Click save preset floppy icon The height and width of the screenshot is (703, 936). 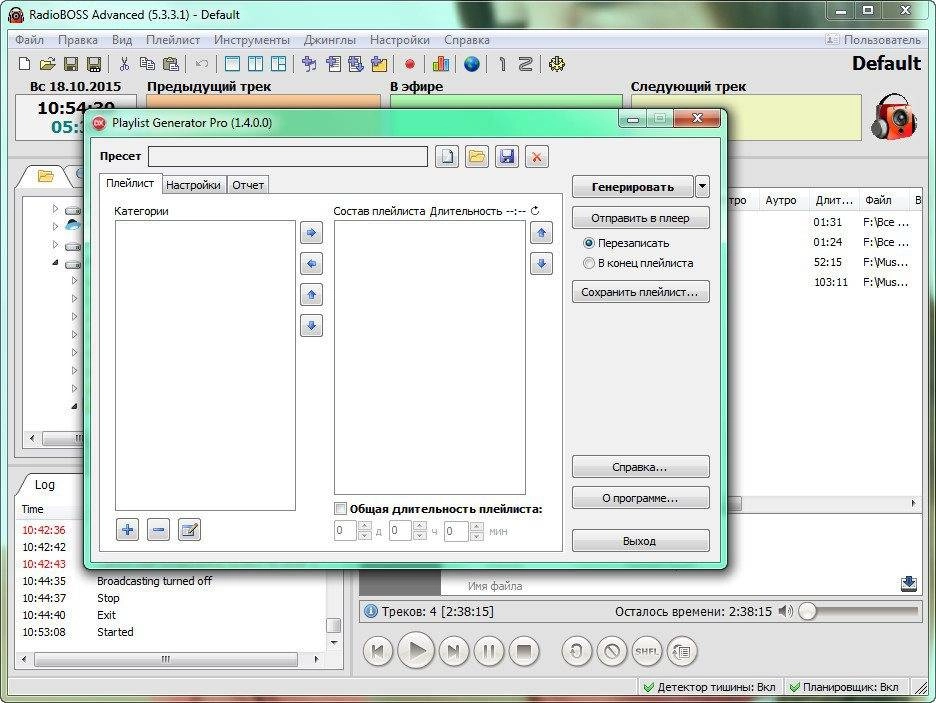[507, 157]
